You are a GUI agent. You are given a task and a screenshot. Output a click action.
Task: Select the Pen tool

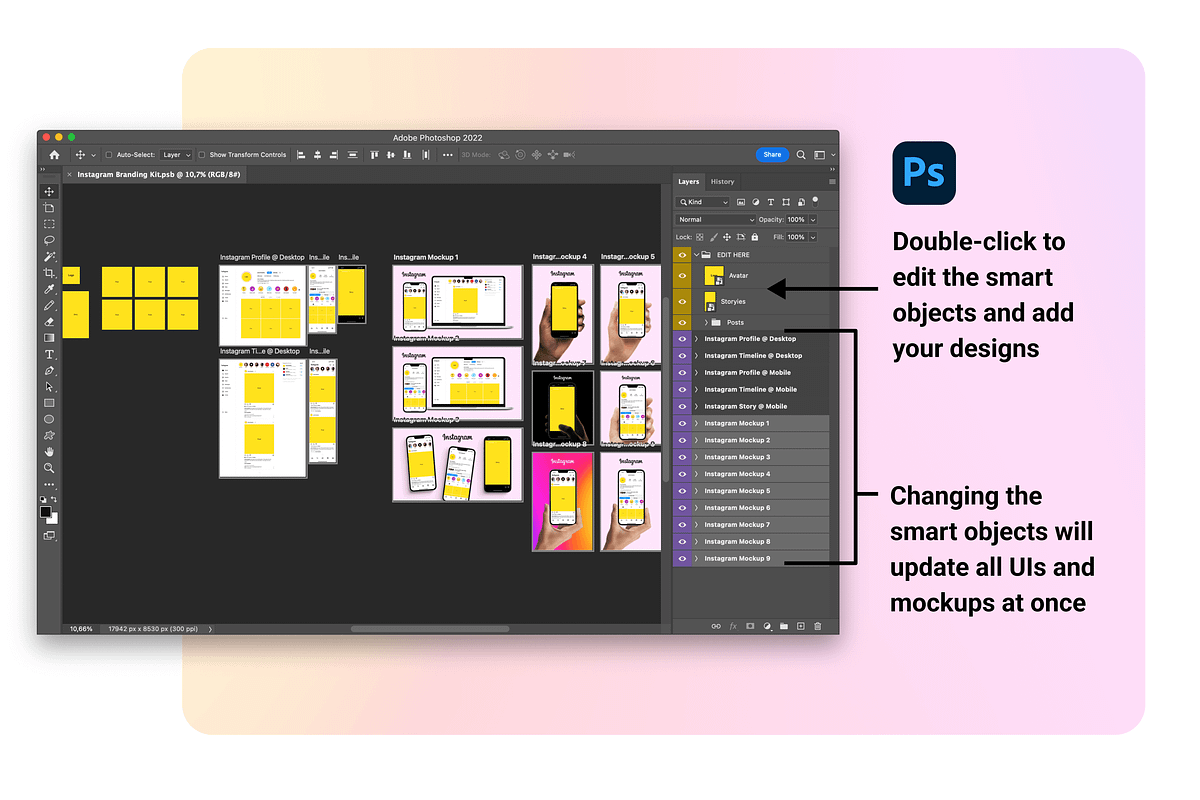tap(49, 371)
